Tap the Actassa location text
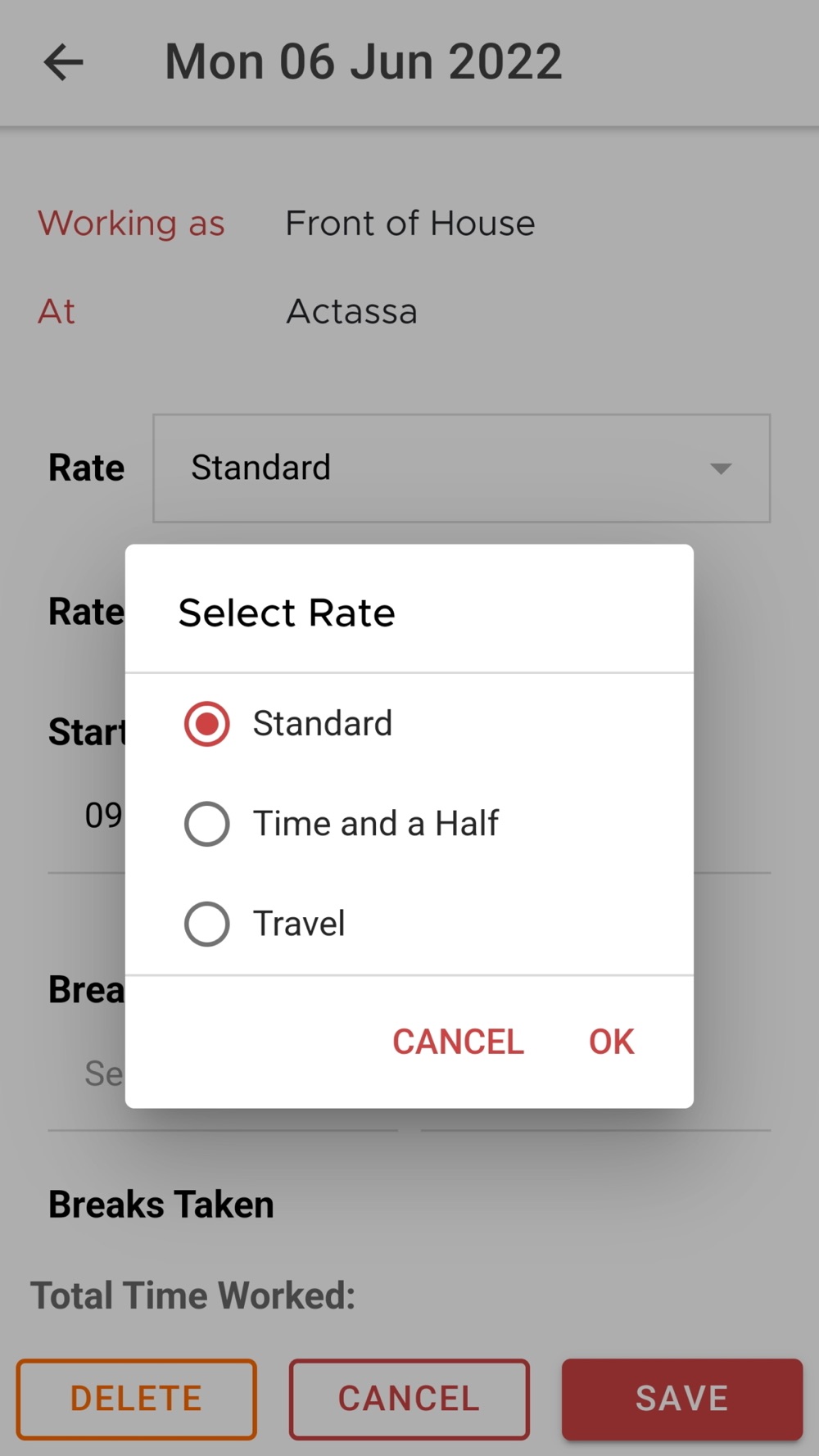 (x=352, y=312)
